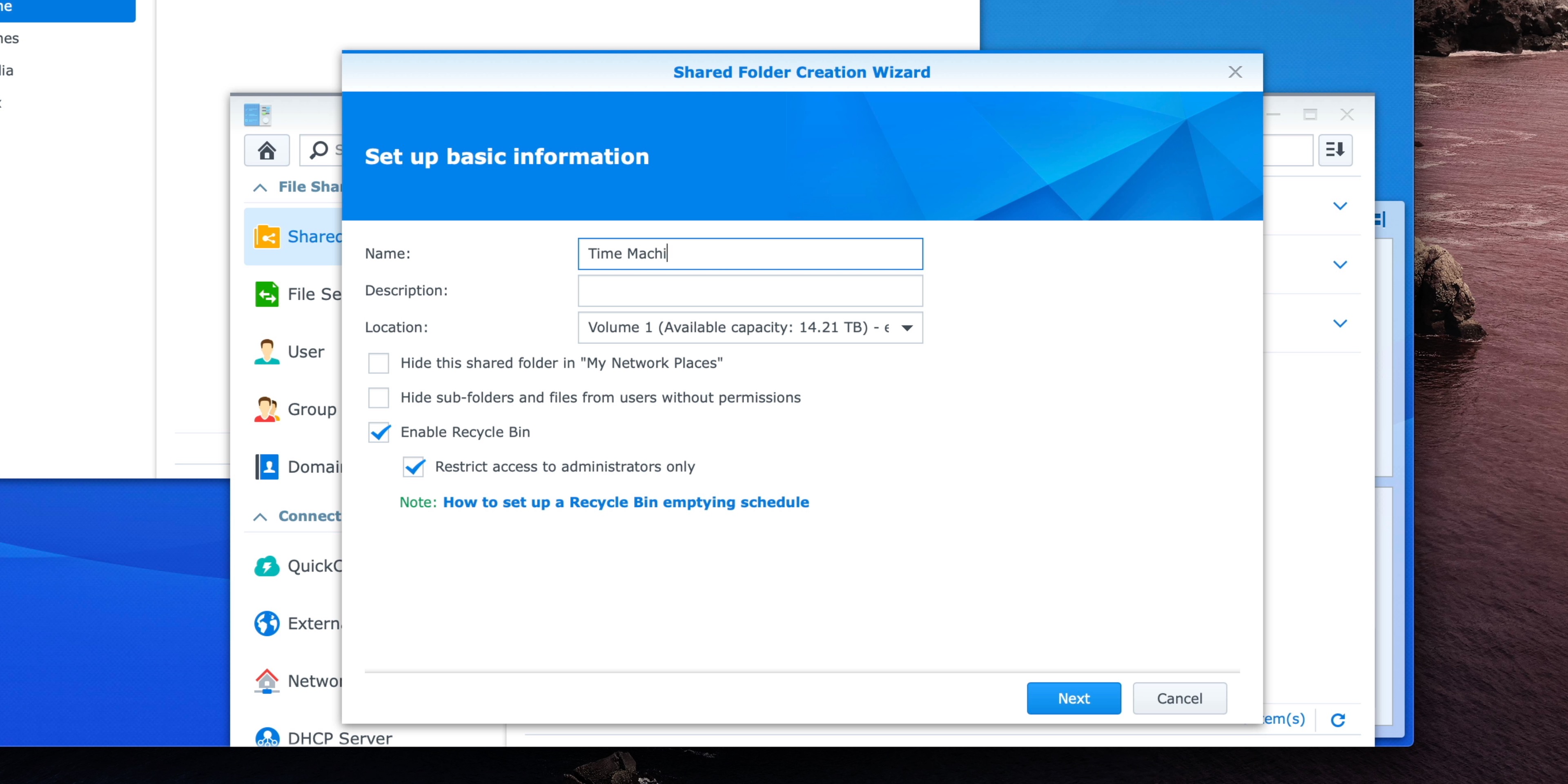Click the User icon in sidebar

pyautogui.click(x=266, y=351)
